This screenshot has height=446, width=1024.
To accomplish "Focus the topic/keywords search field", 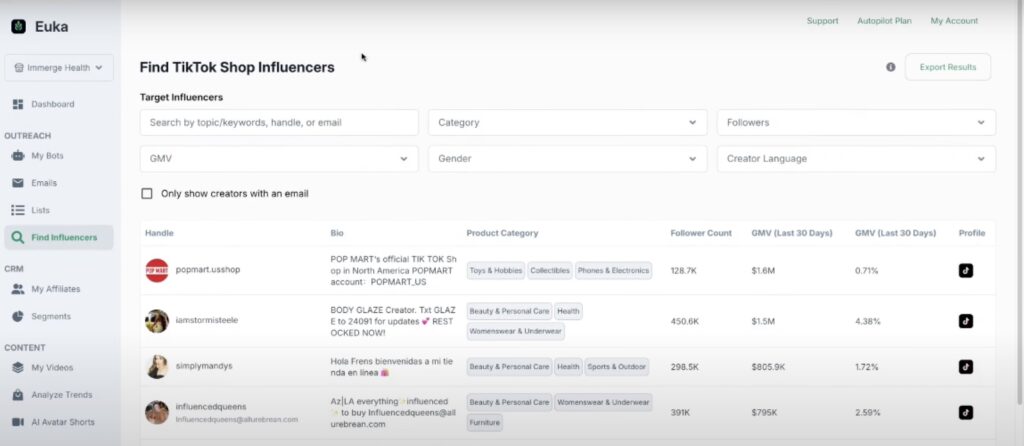I will coord(279,123).
